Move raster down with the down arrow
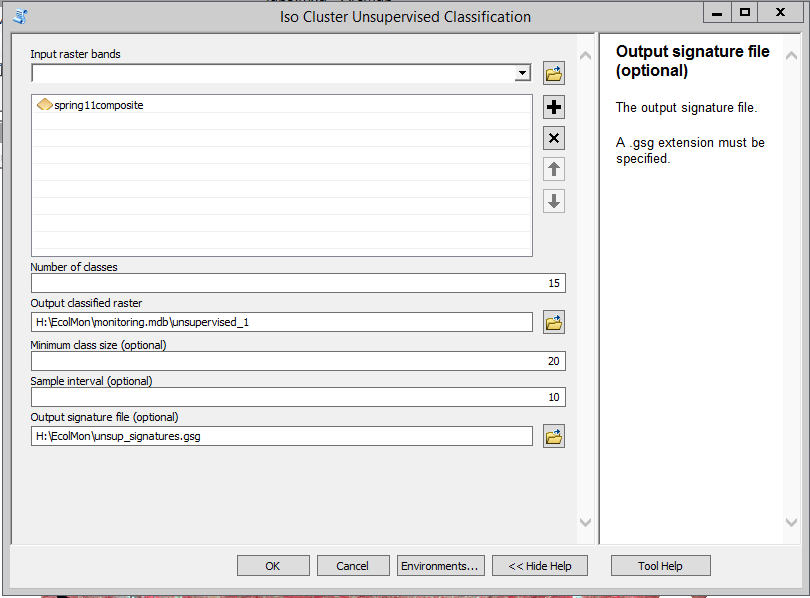This screenshot has height=598, width=810. pos(554,201)
